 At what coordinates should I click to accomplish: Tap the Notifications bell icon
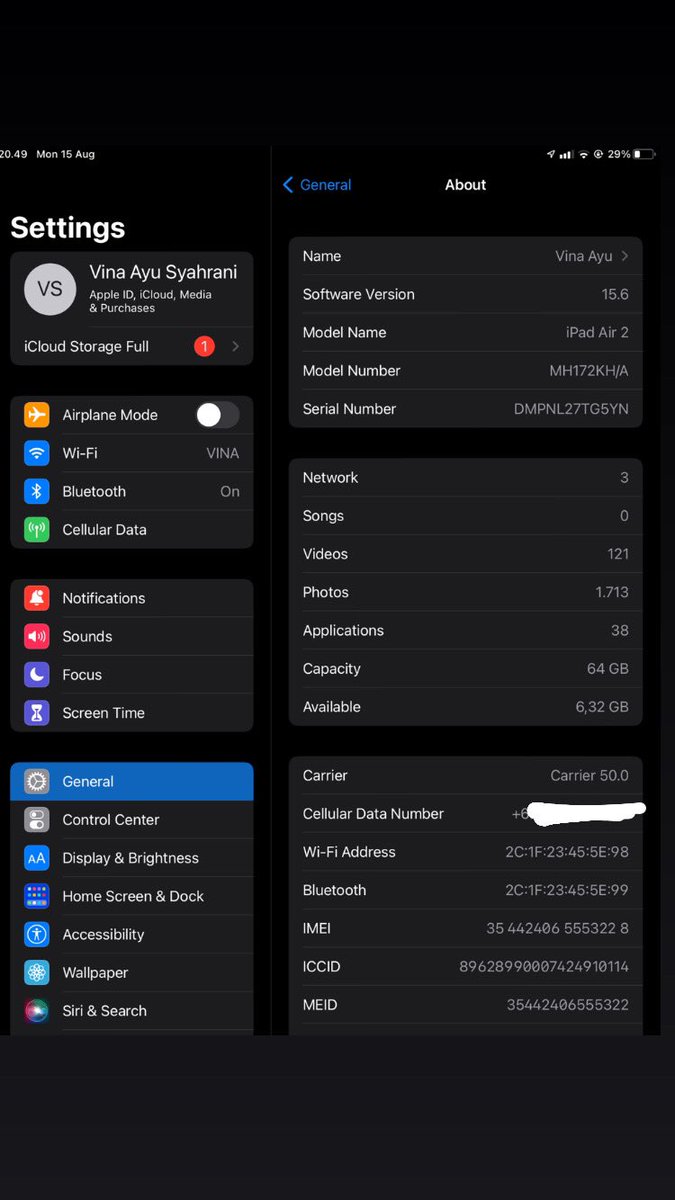[37, 598]
